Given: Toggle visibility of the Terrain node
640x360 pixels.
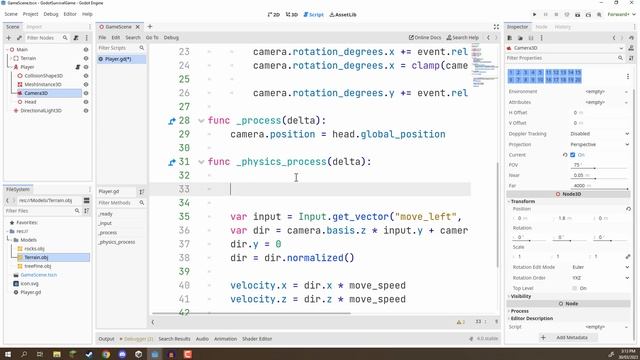Looking at the screenshot, I should [x=86, y=58].
